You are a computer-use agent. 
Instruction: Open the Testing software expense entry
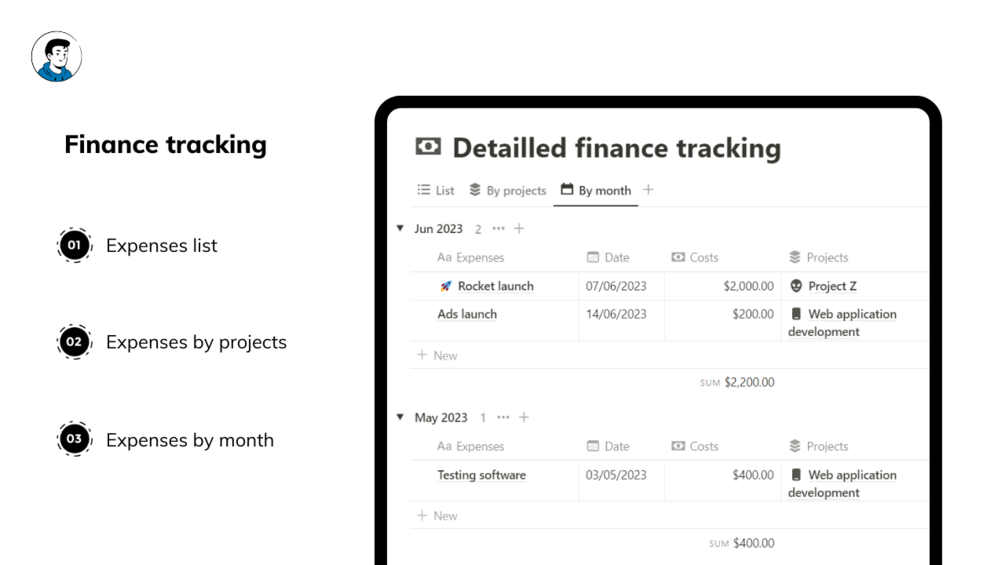[481, 475]
